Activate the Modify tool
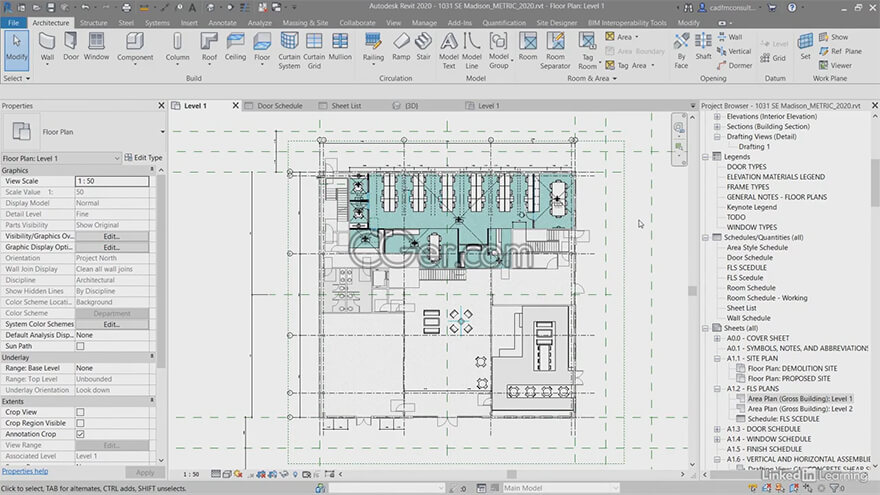This screenshot has height=495, width=880. 16,49
